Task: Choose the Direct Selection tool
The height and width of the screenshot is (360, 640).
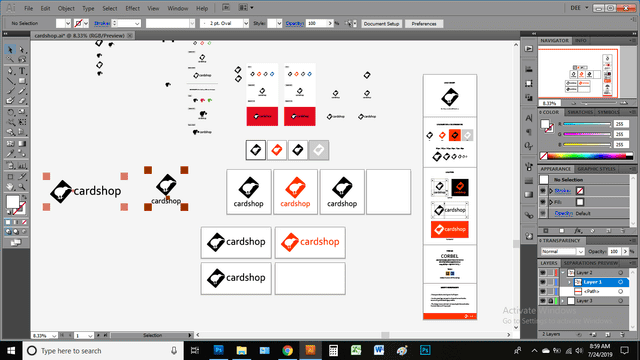Action: tap(22, 50)
